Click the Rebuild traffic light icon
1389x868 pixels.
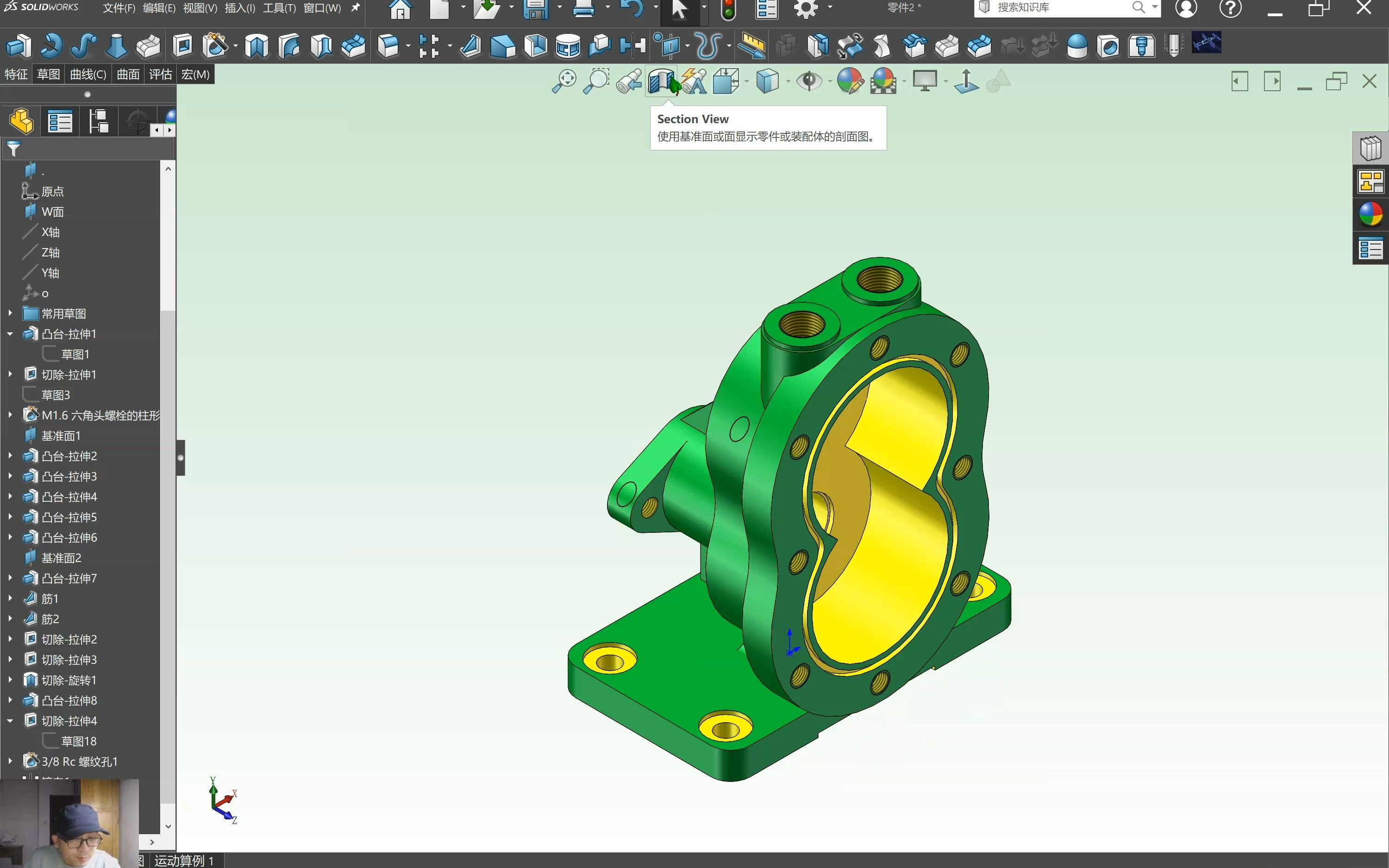click(x=728, y=10)
